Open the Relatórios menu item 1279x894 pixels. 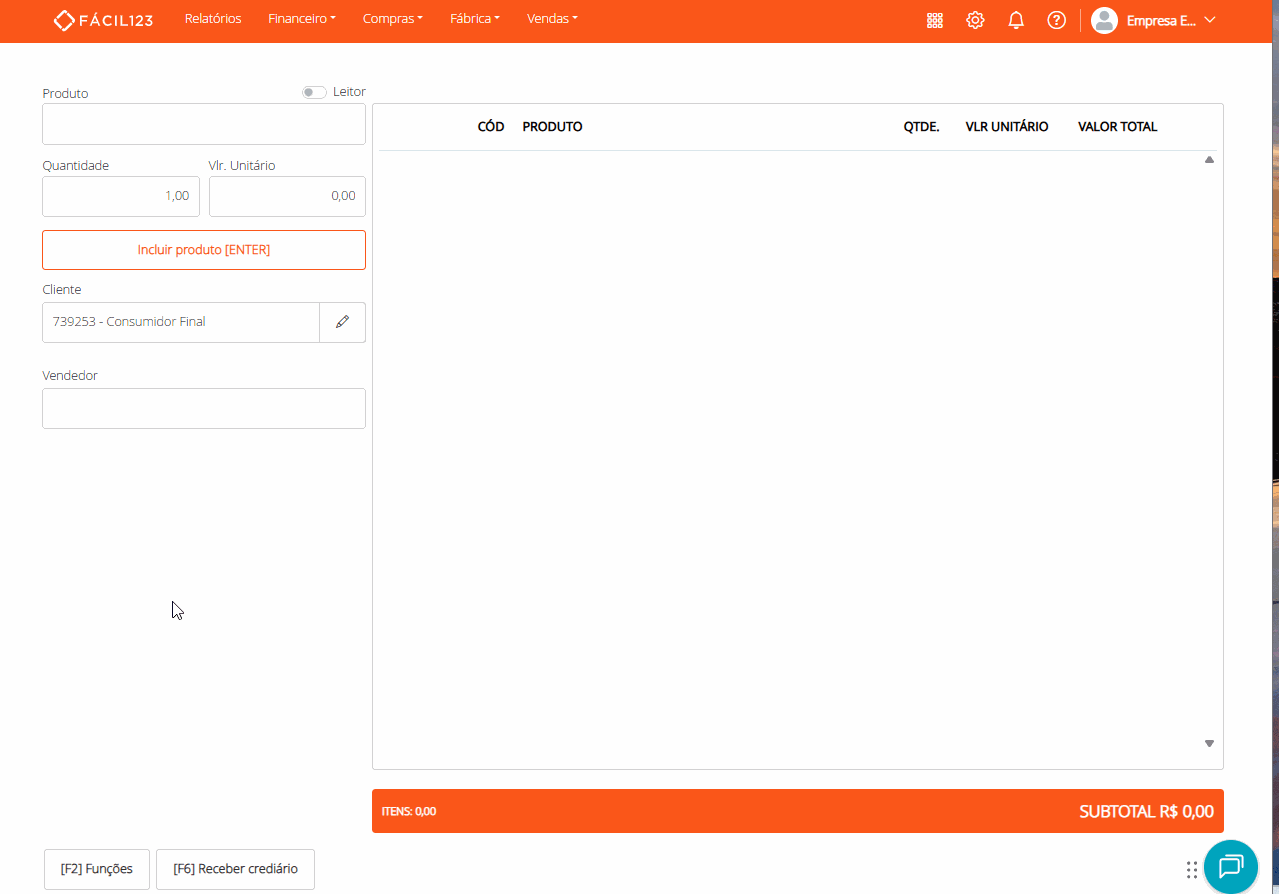[x=213, y=19]
